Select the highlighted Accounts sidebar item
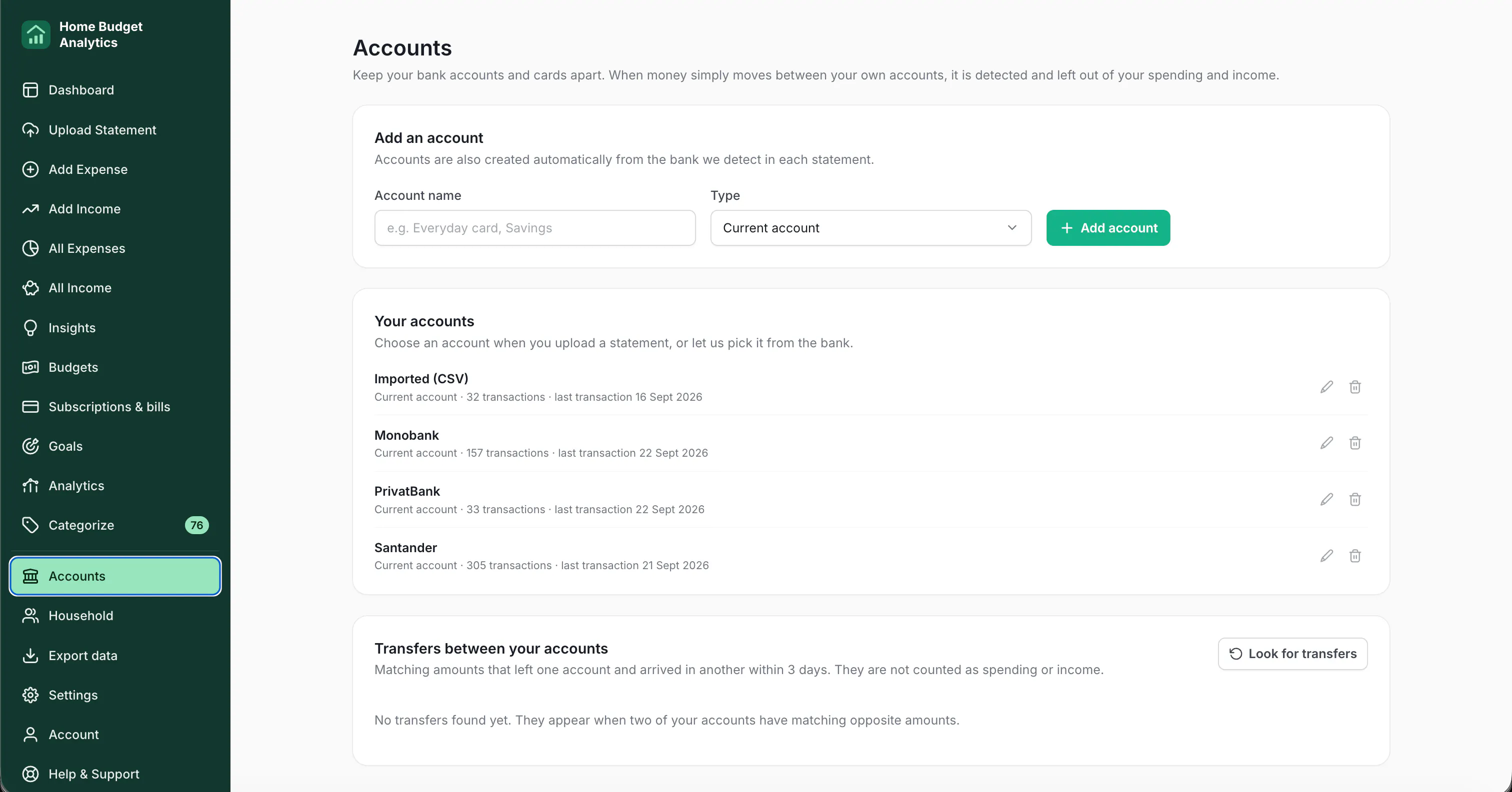The height and width of the screenshot is (792, 1512). click(x=115, y=576)
